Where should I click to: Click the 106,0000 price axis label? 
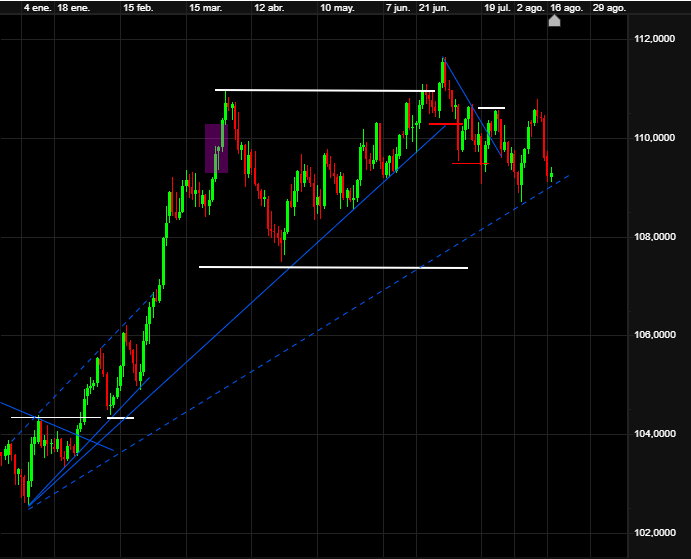click(x=654, y=335)
